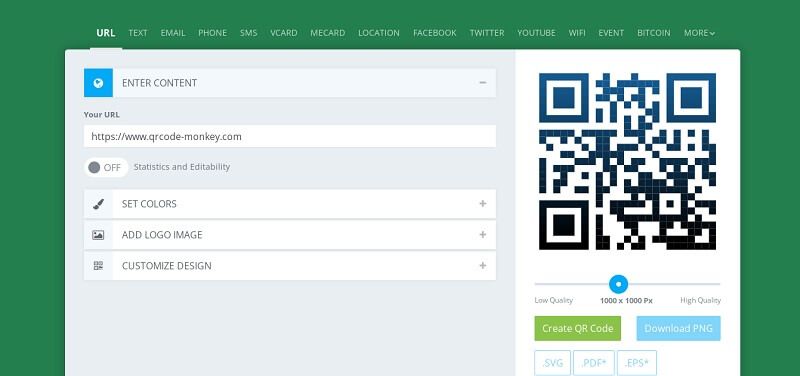The height and width of the screenshot is (376, 800).
Task: Click the QR icon for Customize Design
Action: pos(98,266)
